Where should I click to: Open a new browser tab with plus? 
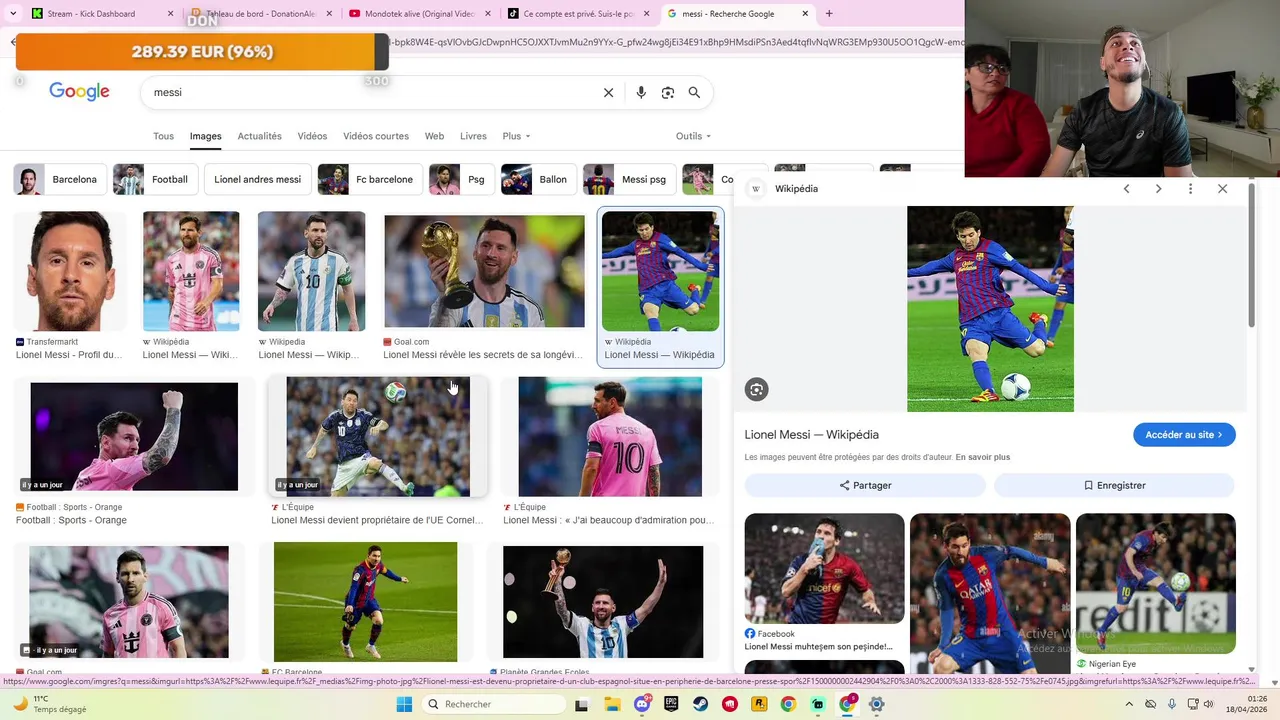[x=829, y=14]
